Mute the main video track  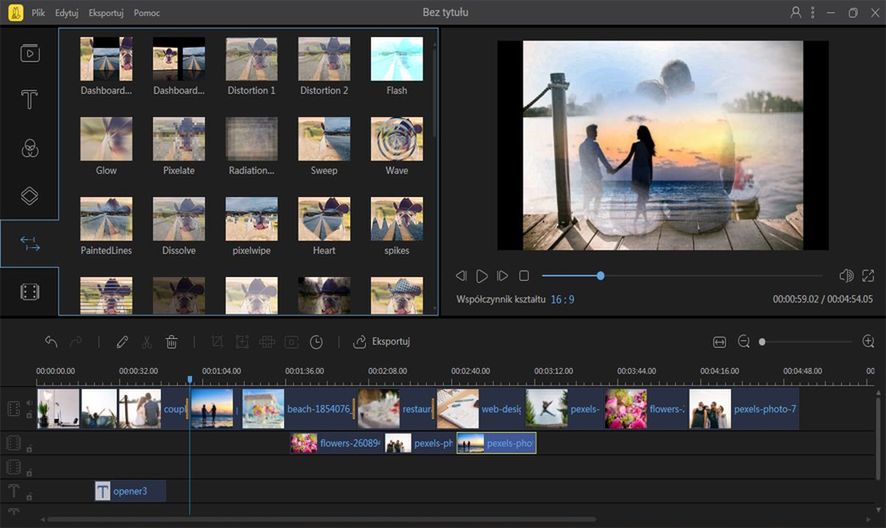pyautogui.click(x=29, y=403)
